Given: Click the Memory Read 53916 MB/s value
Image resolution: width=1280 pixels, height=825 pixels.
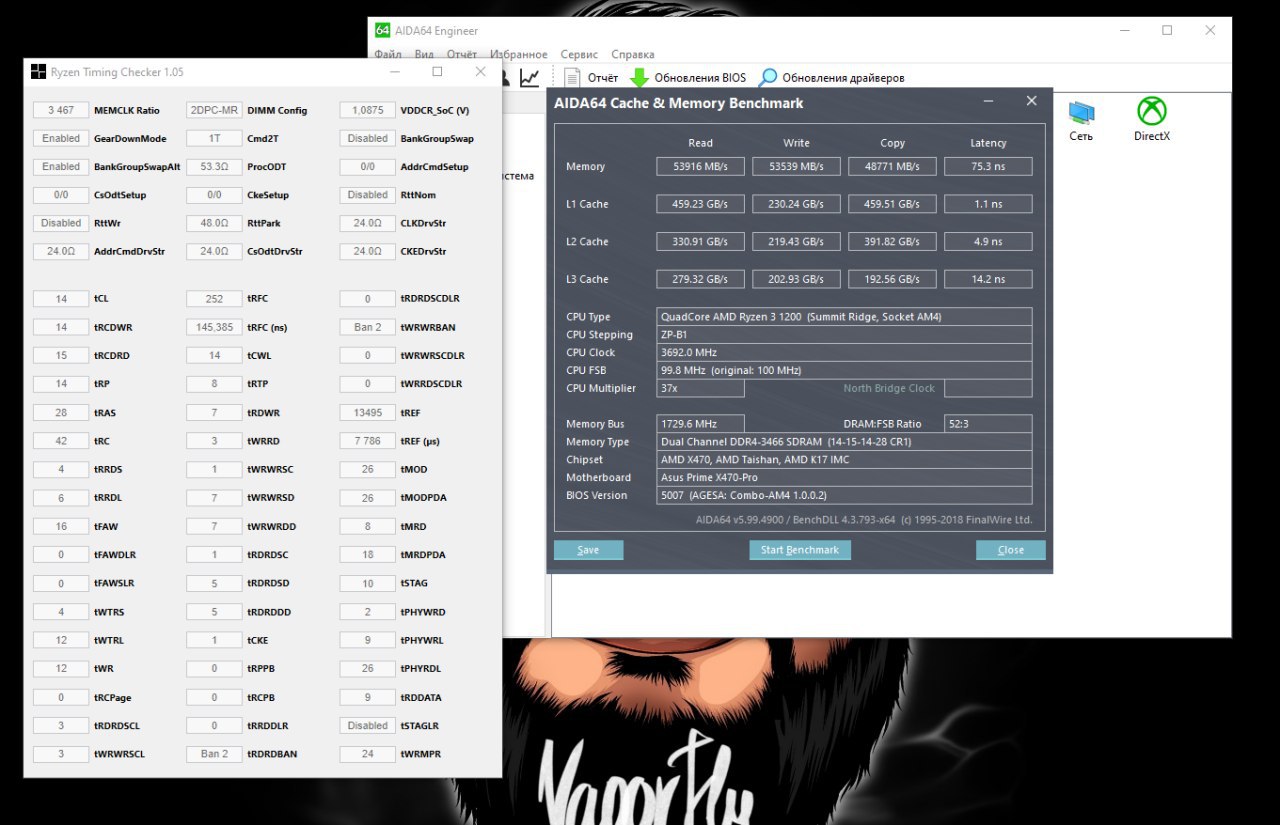Looking at the screenshot, I should (700, 166).
